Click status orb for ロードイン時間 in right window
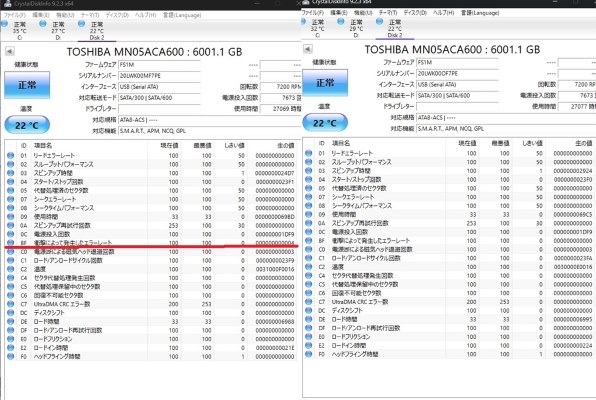This screenshot has height=400, width=596. 309,345
